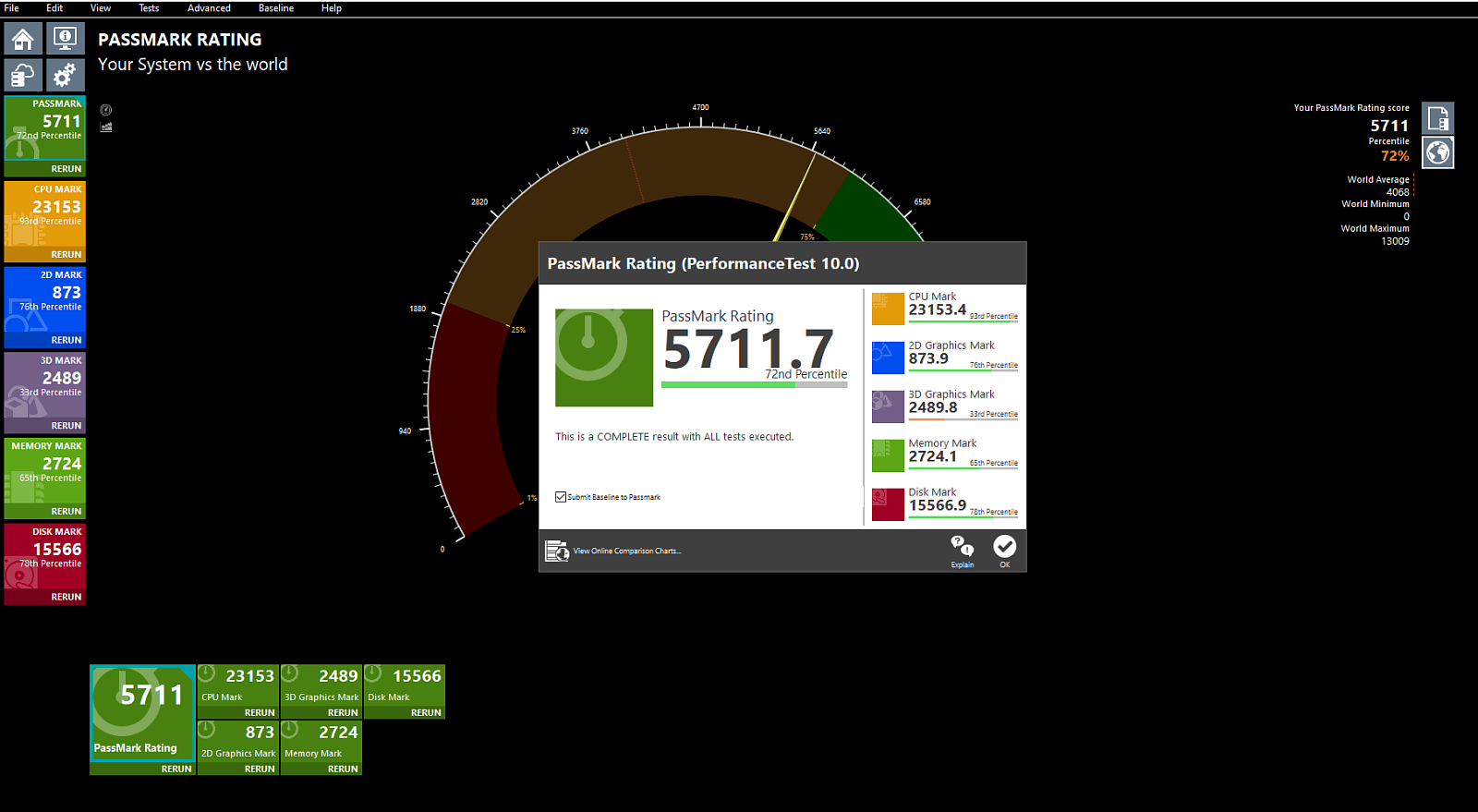Viewport: 1478px width, 812px height.
Task: Click the CPU Mark 93rd Percentile bar in the dialog
Action: click(x=963, y=321)
